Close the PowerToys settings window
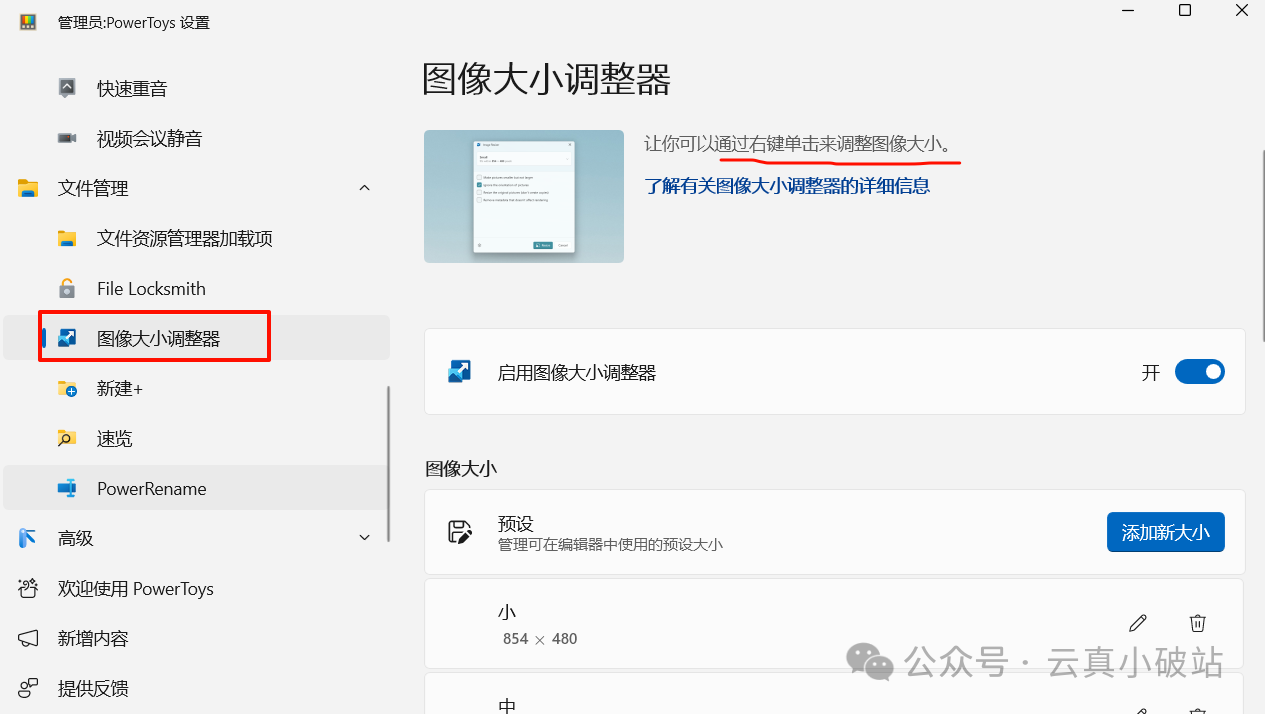The image size is (1265, 714). pos(1242,10)
